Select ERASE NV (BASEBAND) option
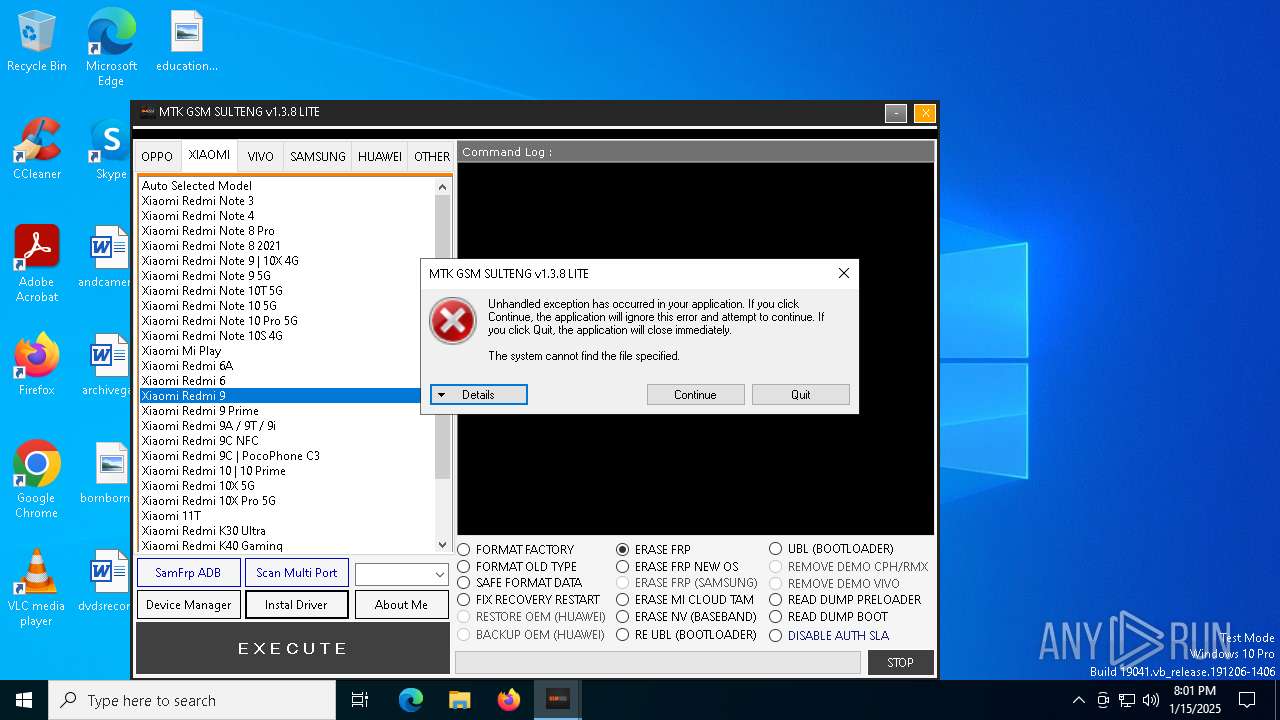The width and height of the screenshot is (1280, 720). 687,617
